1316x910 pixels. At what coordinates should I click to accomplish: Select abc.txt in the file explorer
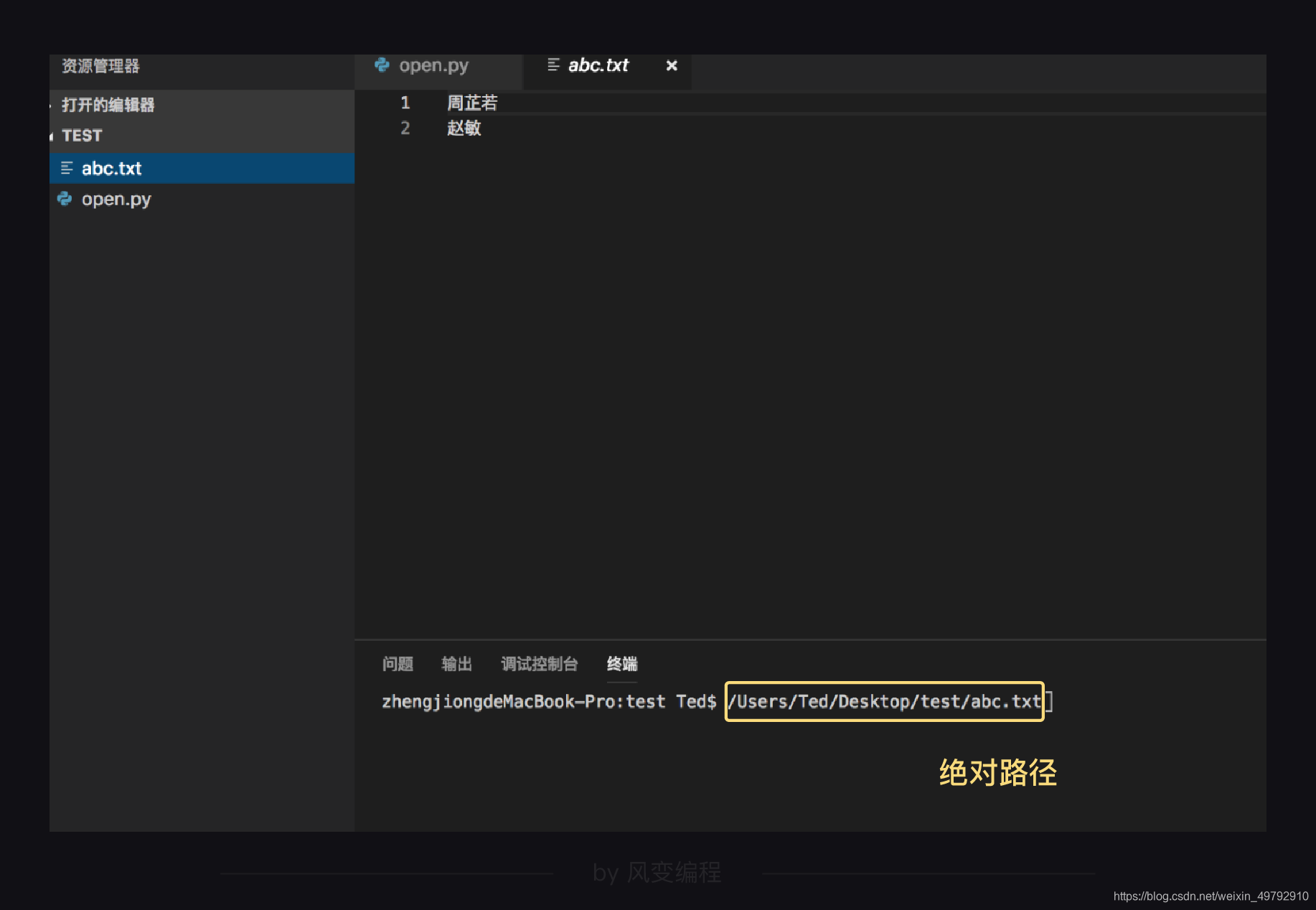point(202,168)
